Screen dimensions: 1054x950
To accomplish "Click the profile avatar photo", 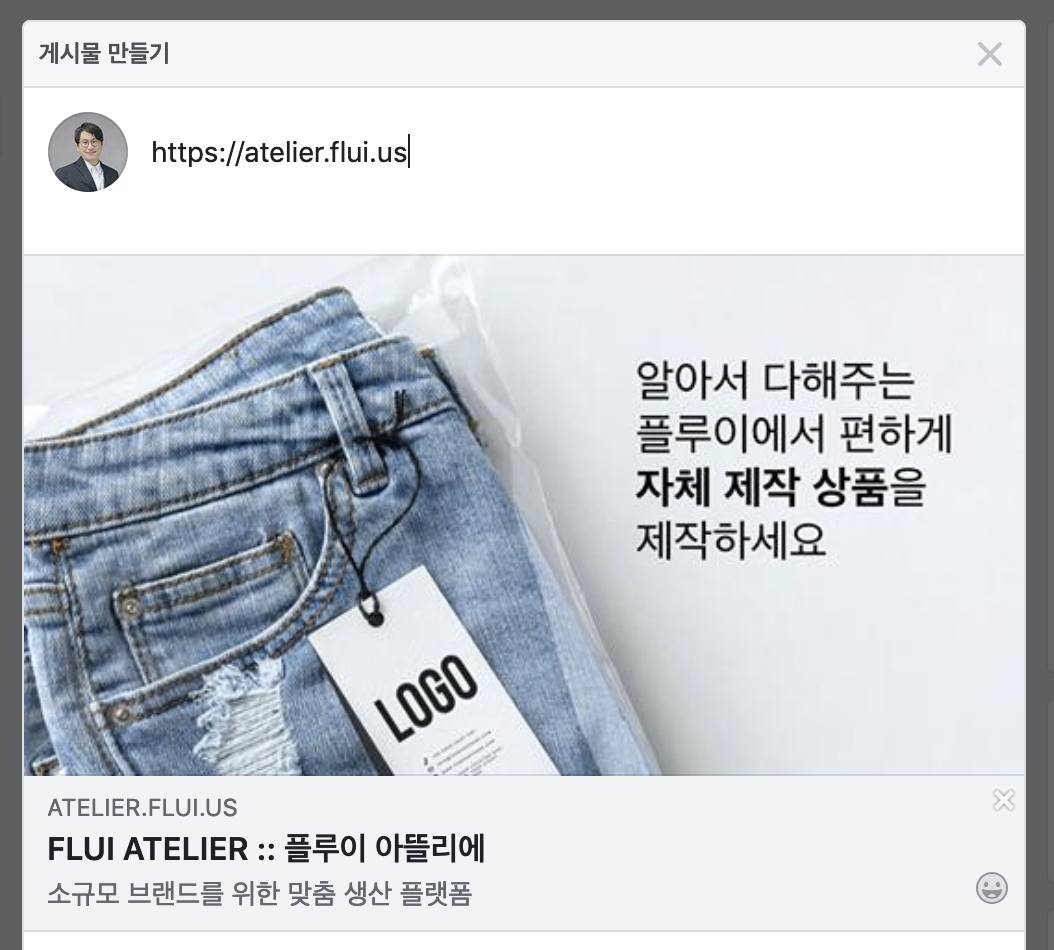I will pyautogui.click(x=88, y=152).
